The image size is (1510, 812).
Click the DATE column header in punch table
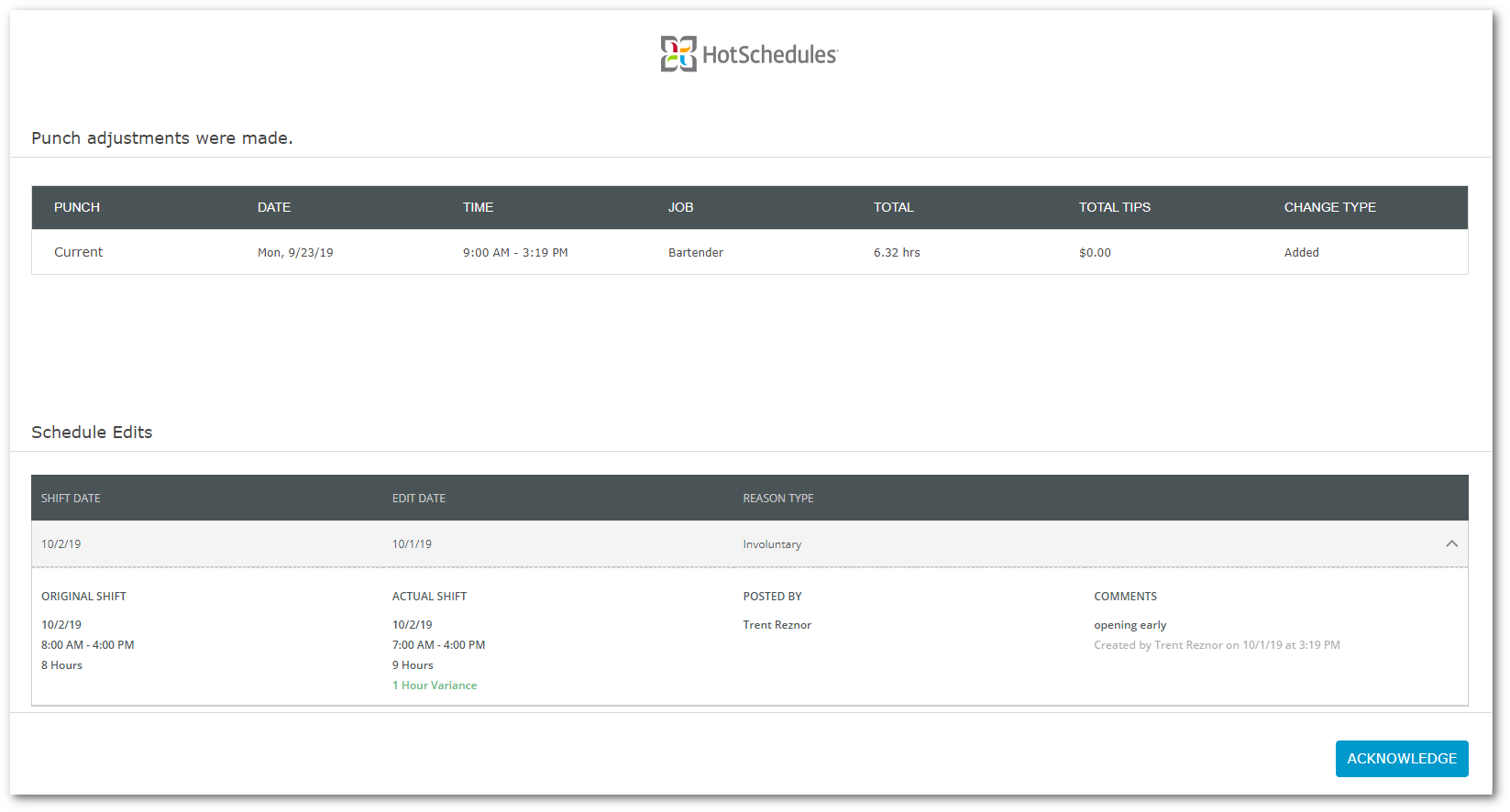click(274, 207)
